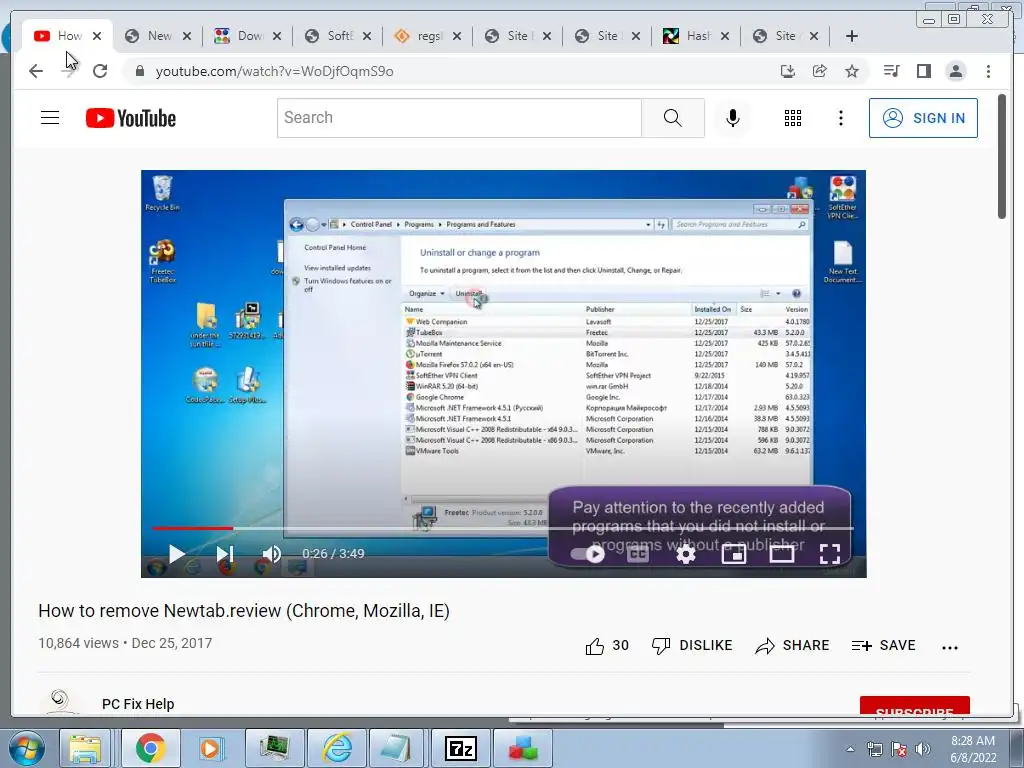Open the notepad taskbar icon
Screen dimensions: 1024x768
coord(396,748)
